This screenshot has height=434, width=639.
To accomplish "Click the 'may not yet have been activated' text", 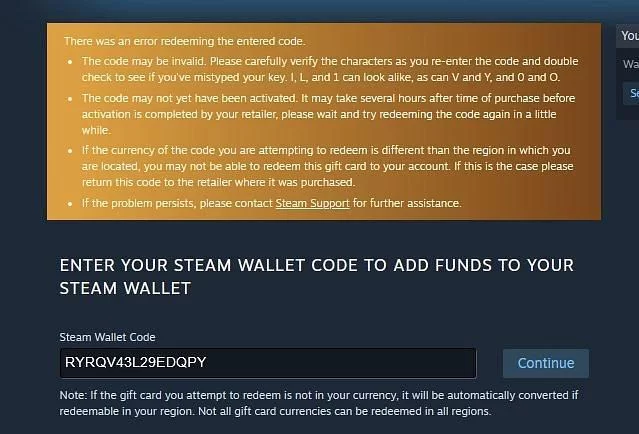I will point(328,114).
